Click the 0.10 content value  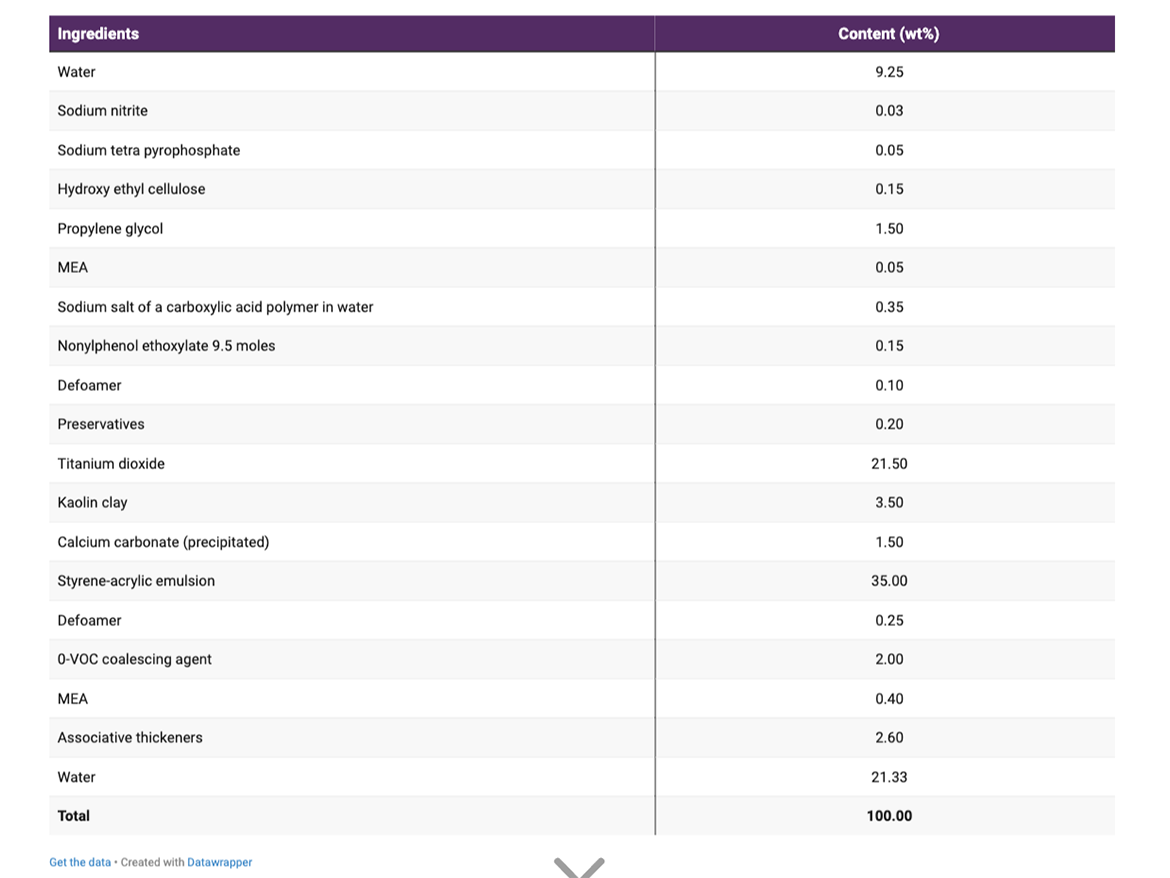coord(889,385)
